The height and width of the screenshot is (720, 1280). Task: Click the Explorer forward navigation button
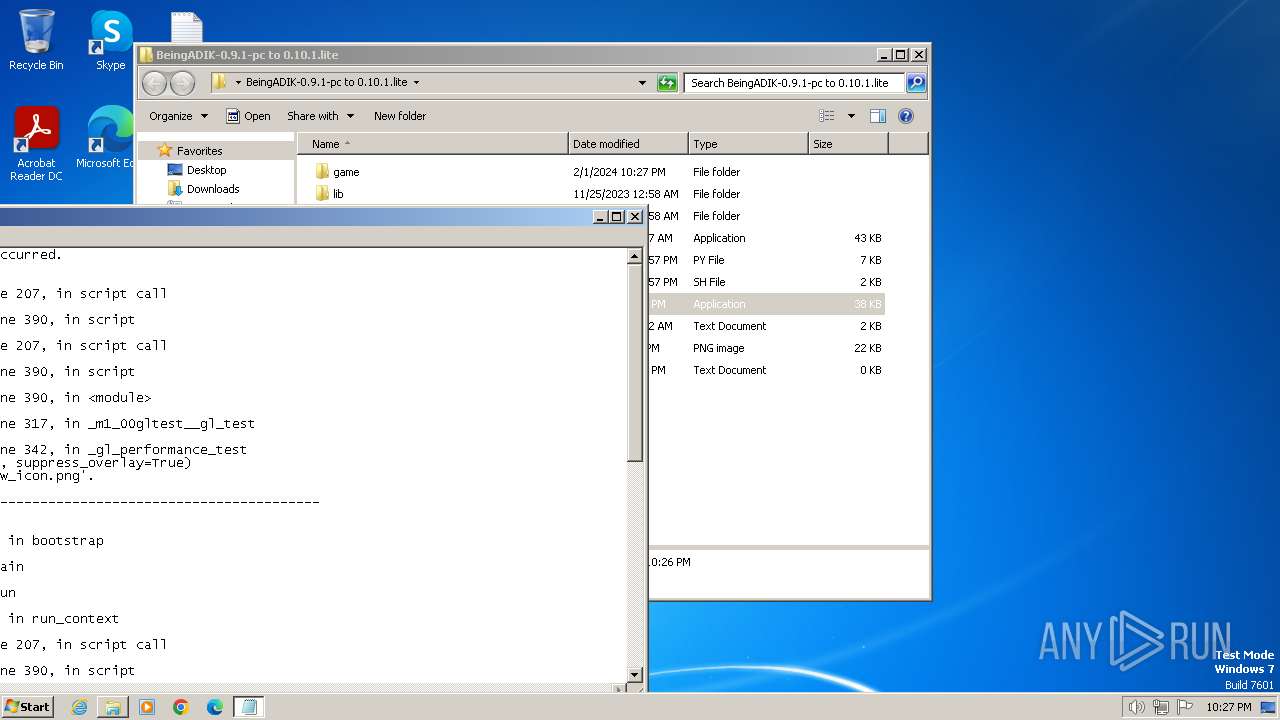pyautogui.click(x=182, y=83)
